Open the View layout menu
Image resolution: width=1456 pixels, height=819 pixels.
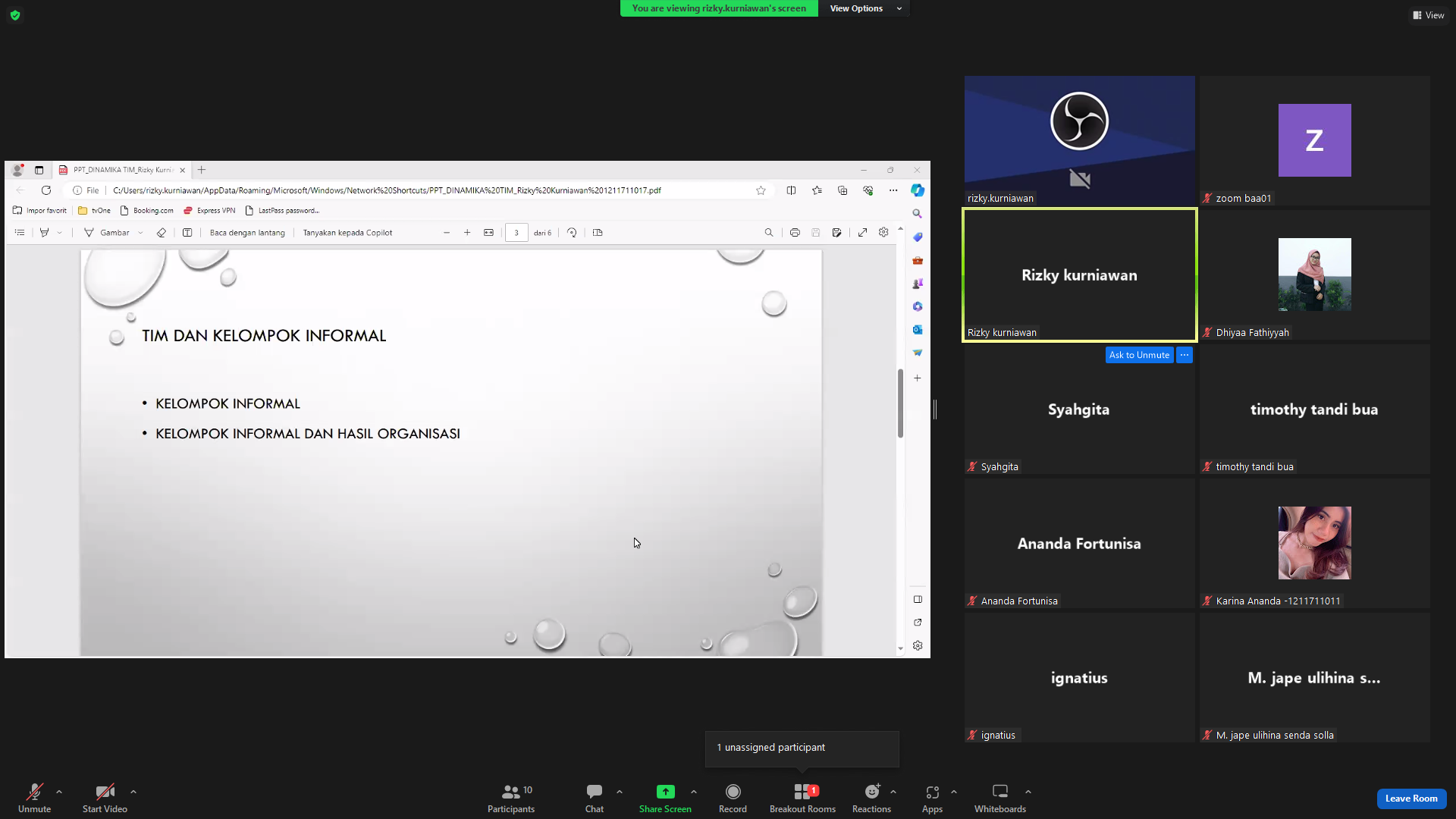[1428, 15]
